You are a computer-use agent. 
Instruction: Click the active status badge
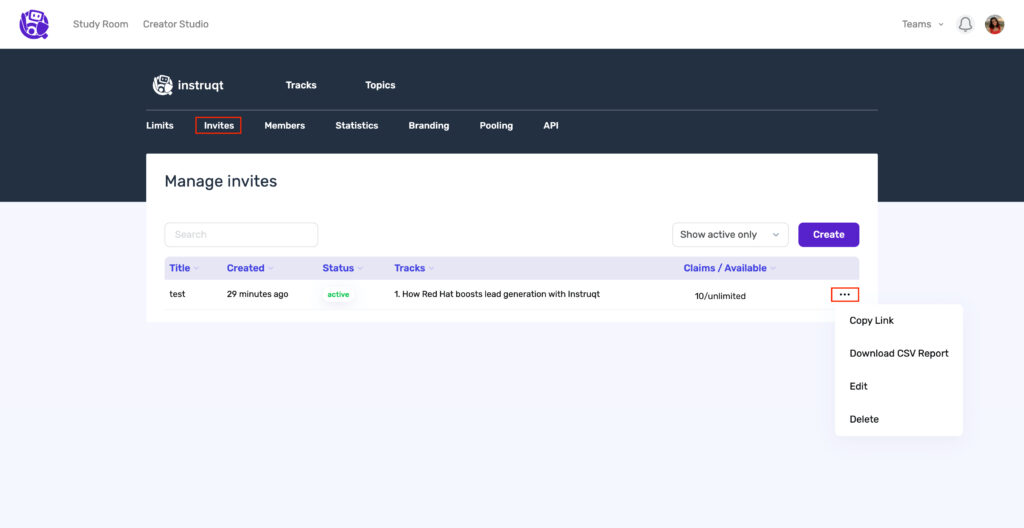pos(338,295)
